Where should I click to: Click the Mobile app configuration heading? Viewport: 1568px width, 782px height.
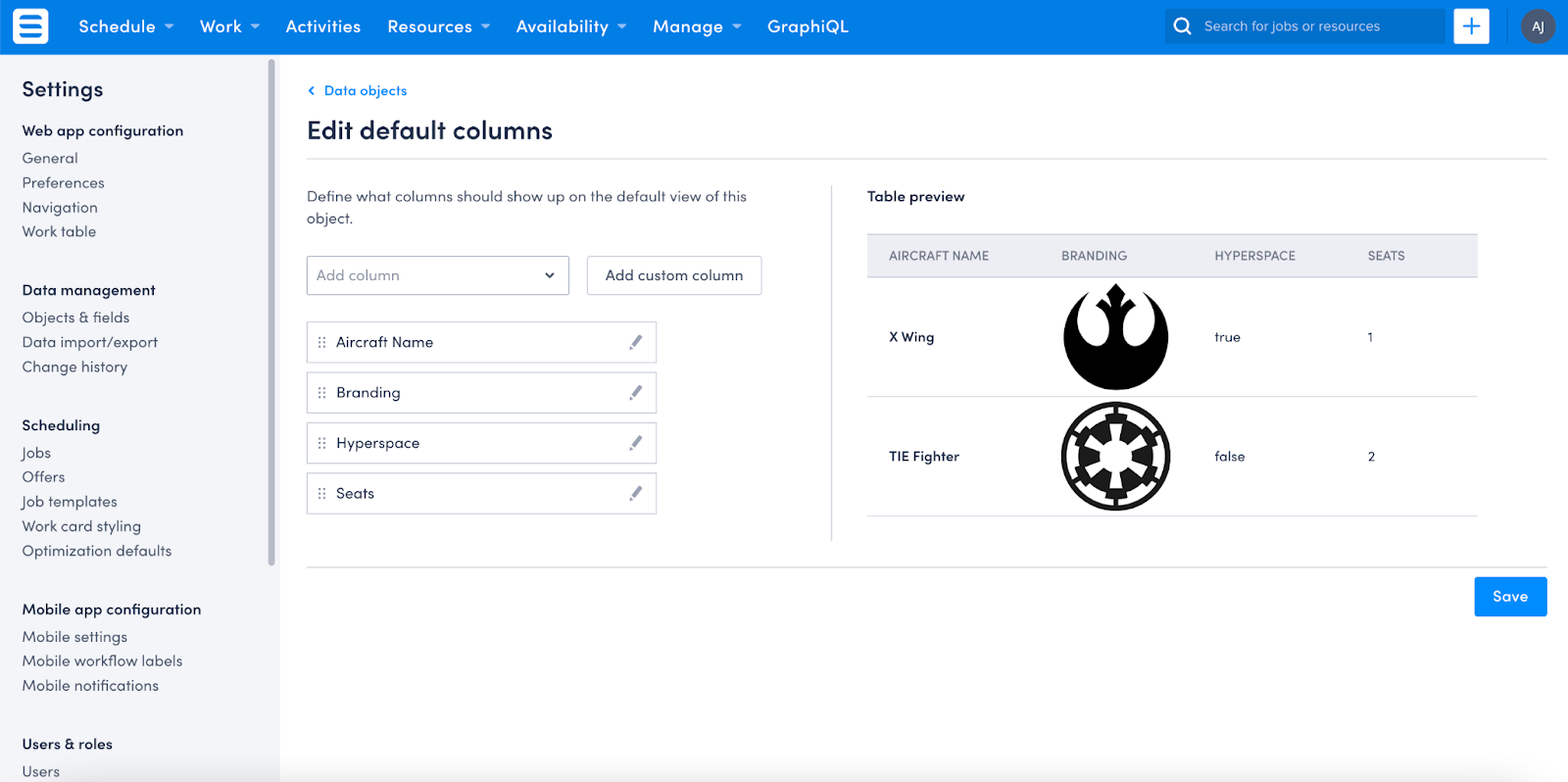click(112, 610)
